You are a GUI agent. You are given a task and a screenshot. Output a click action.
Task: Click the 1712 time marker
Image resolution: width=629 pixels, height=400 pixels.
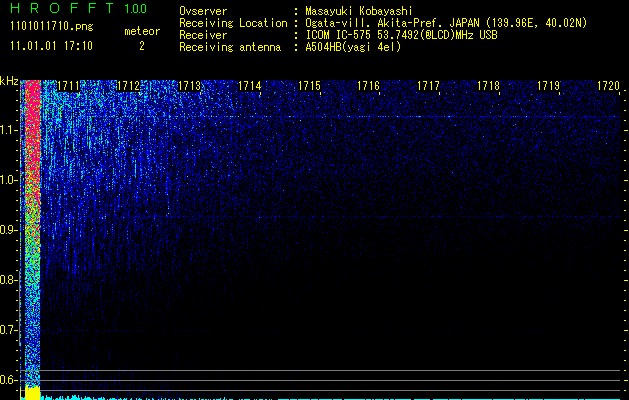pos(128,86)
